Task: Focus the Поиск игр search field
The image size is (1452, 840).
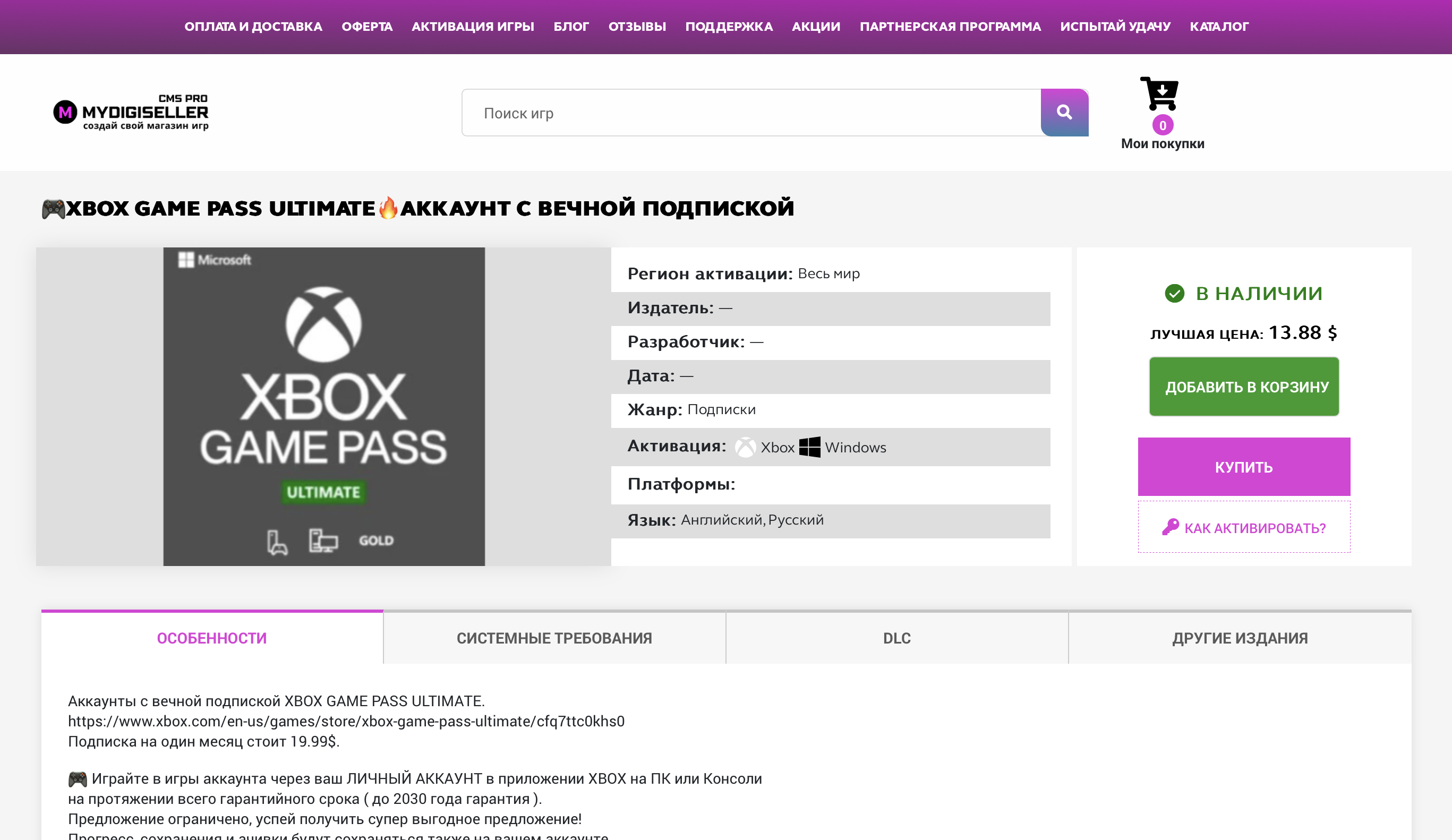Action: pos(751,113)
